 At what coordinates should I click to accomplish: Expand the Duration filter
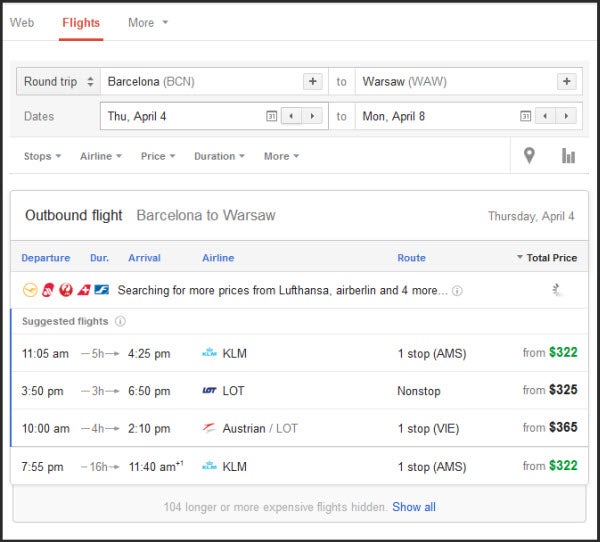pos(219,156)
